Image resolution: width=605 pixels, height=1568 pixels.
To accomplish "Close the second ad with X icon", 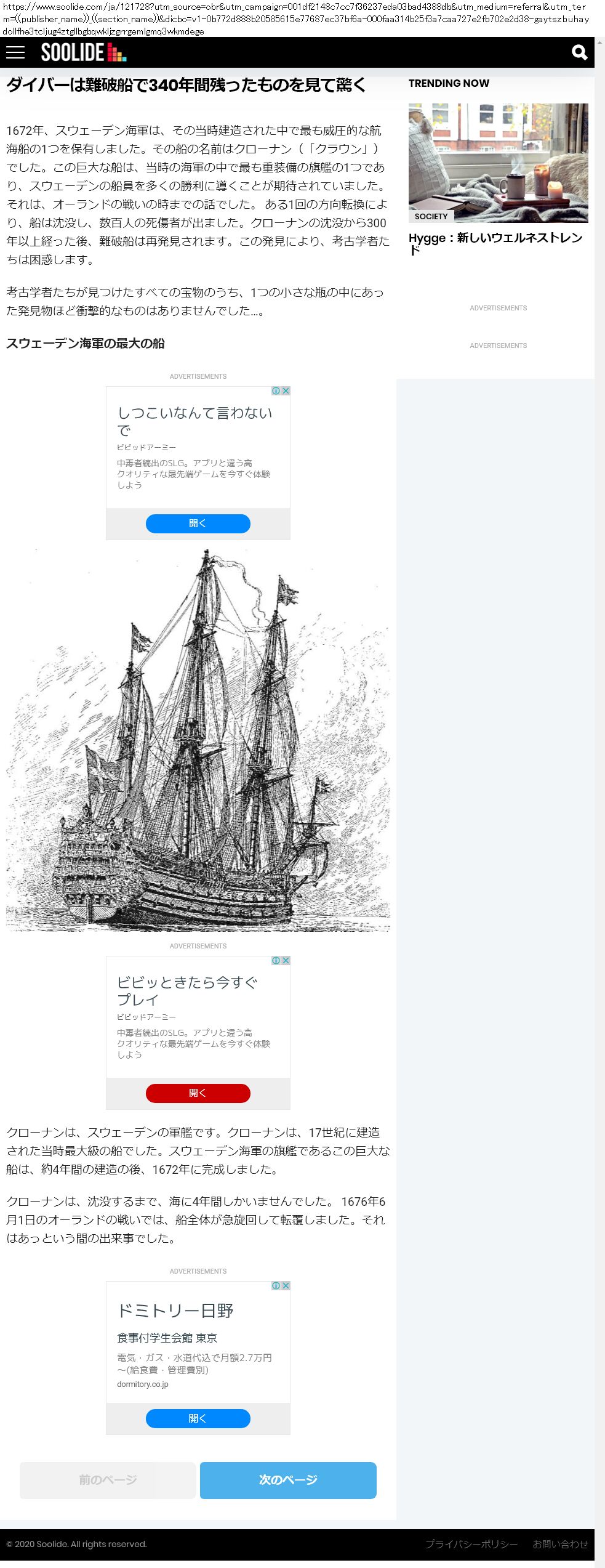I will coord(286,961).
